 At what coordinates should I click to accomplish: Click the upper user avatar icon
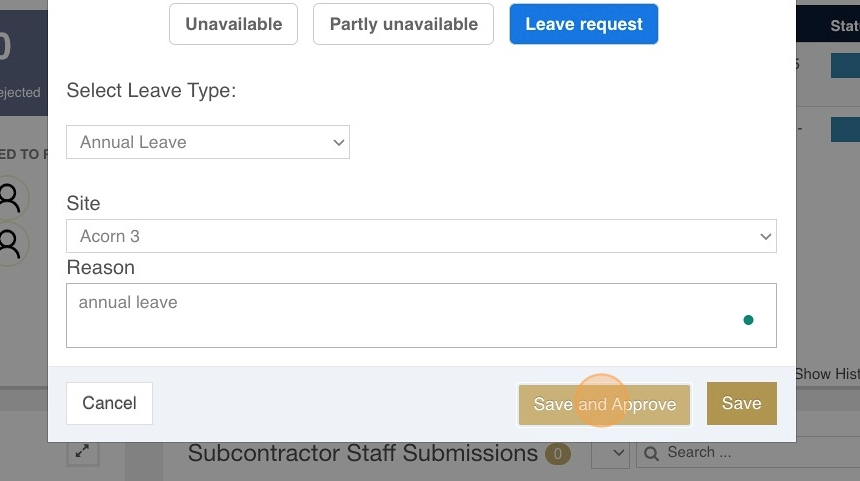point(10,198)
